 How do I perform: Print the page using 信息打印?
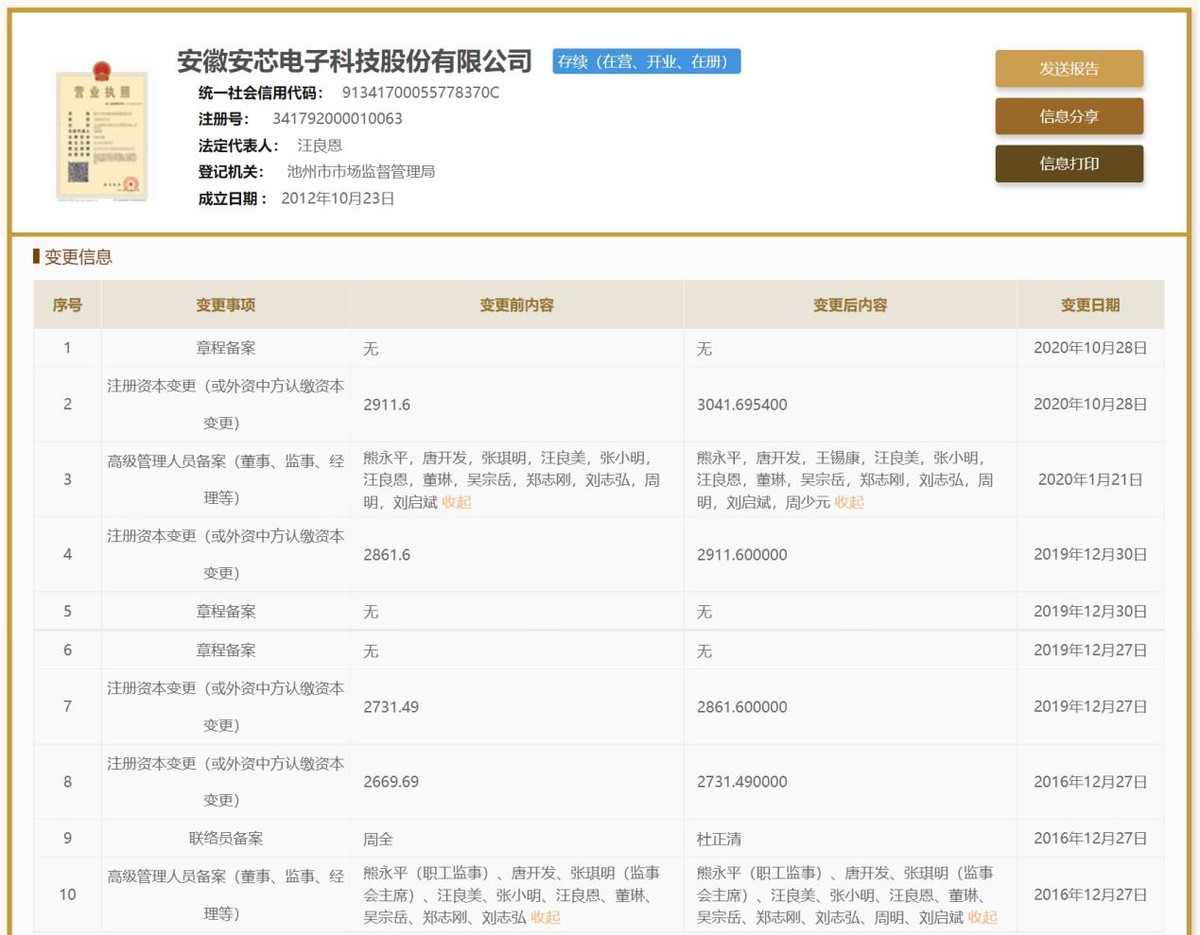point(1069,164)
